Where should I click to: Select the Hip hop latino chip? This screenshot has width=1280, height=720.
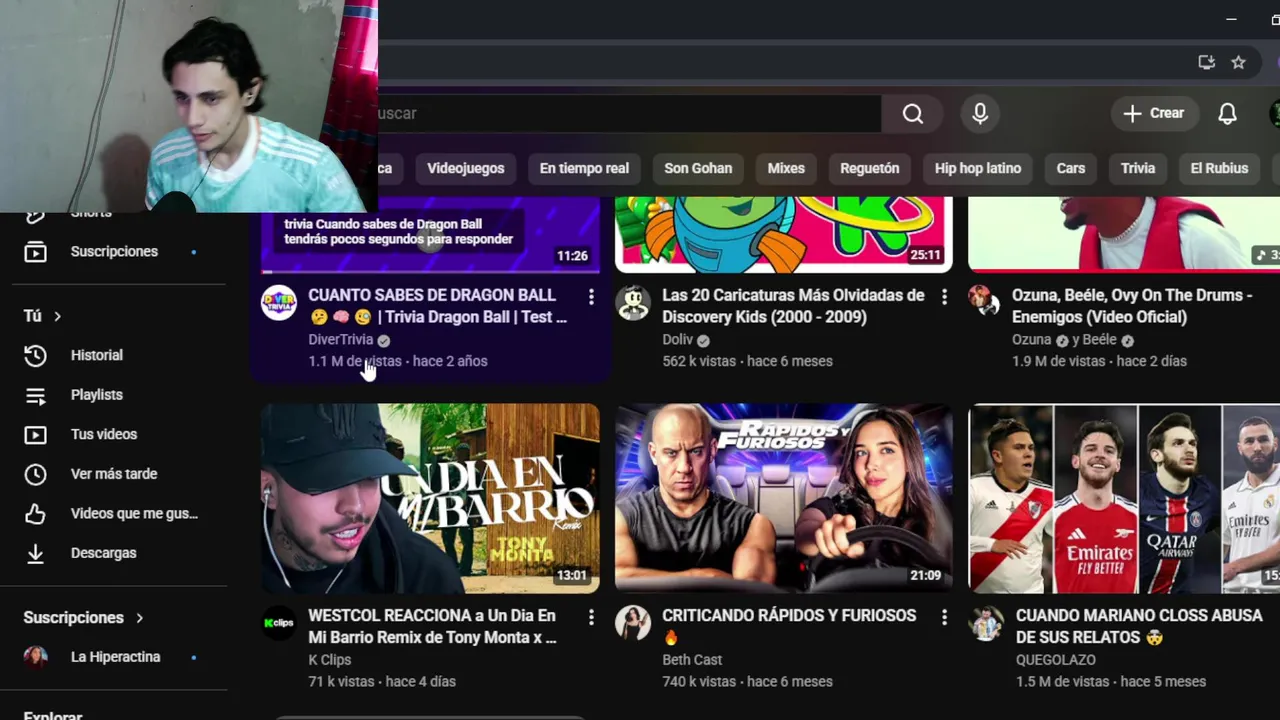(978, 168)
